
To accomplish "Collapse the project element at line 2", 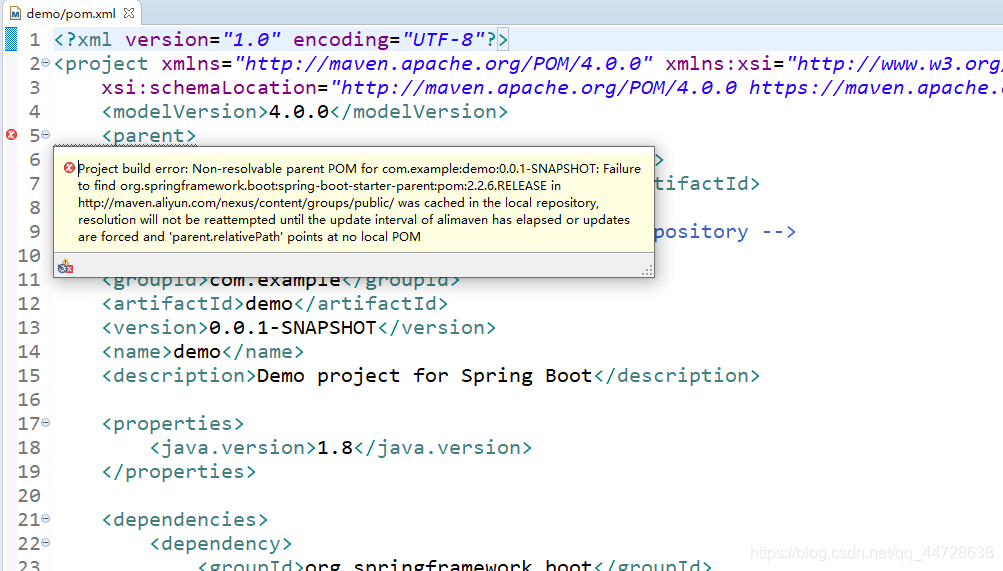I will tap(45, 63).
